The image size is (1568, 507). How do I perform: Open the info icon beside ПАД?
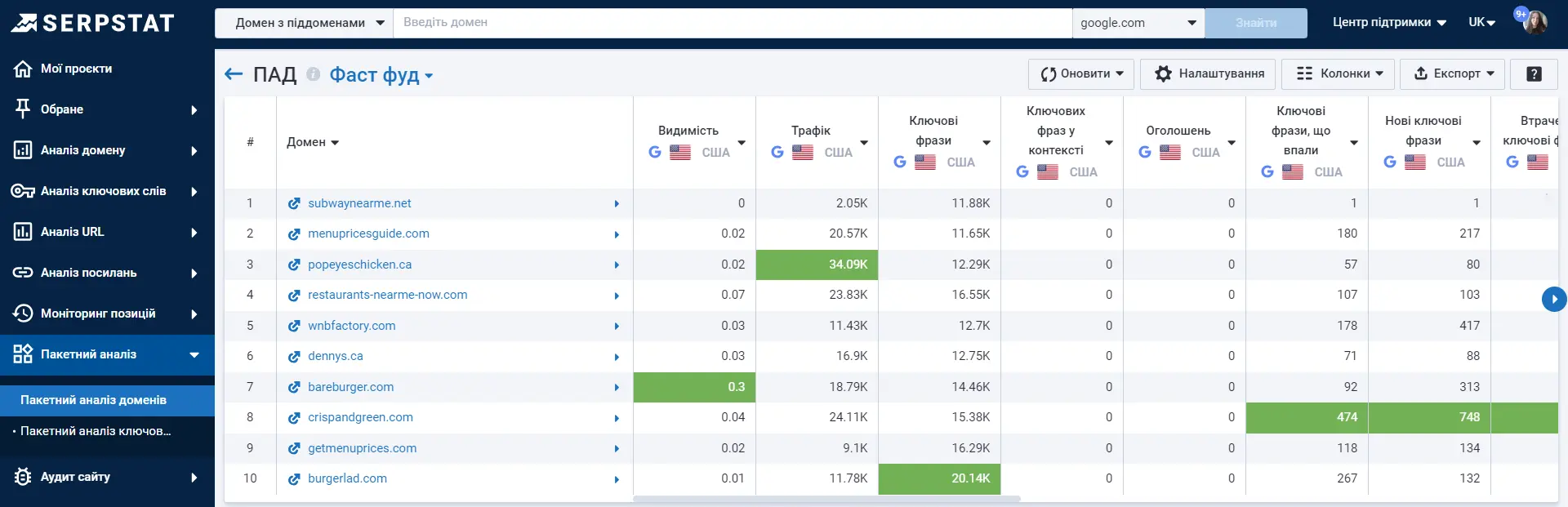coord(313,74)
